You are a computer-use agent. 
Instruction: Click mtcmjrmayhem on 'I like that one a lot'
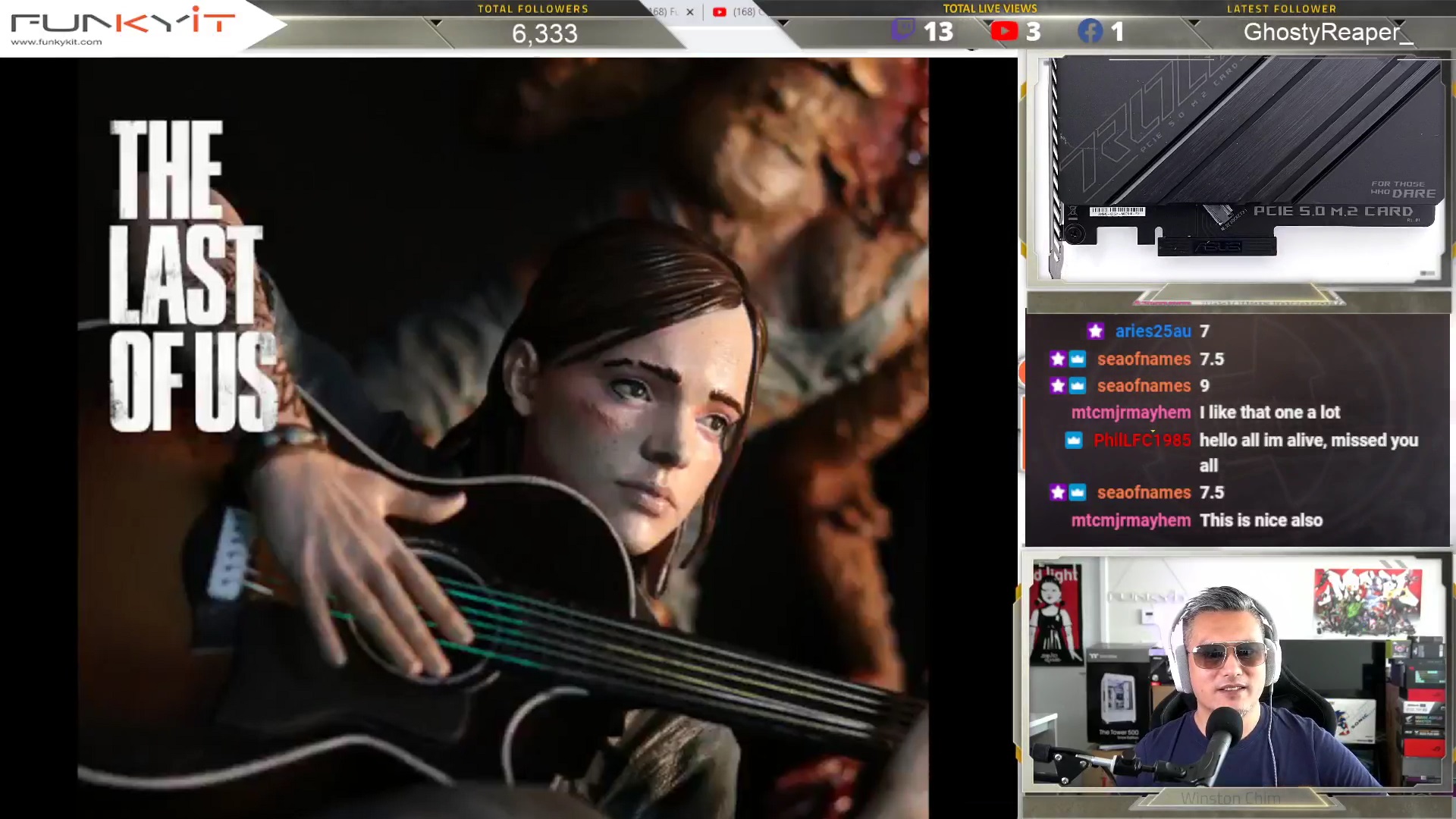1131,413
